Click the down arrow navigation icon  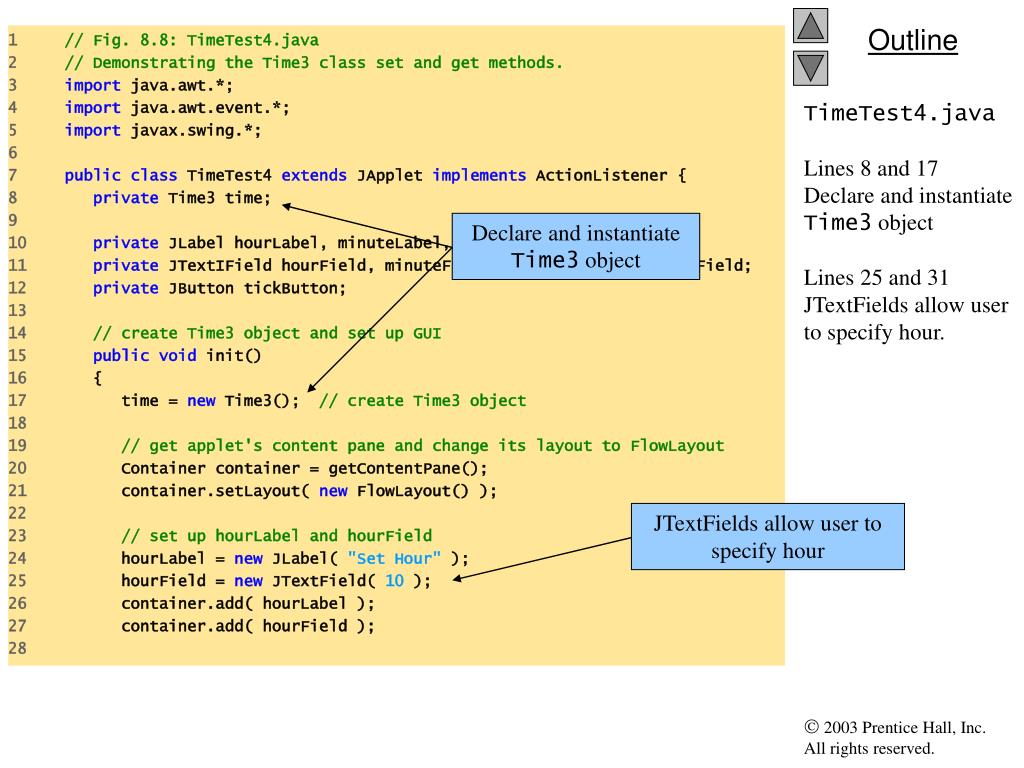[810, 69]
